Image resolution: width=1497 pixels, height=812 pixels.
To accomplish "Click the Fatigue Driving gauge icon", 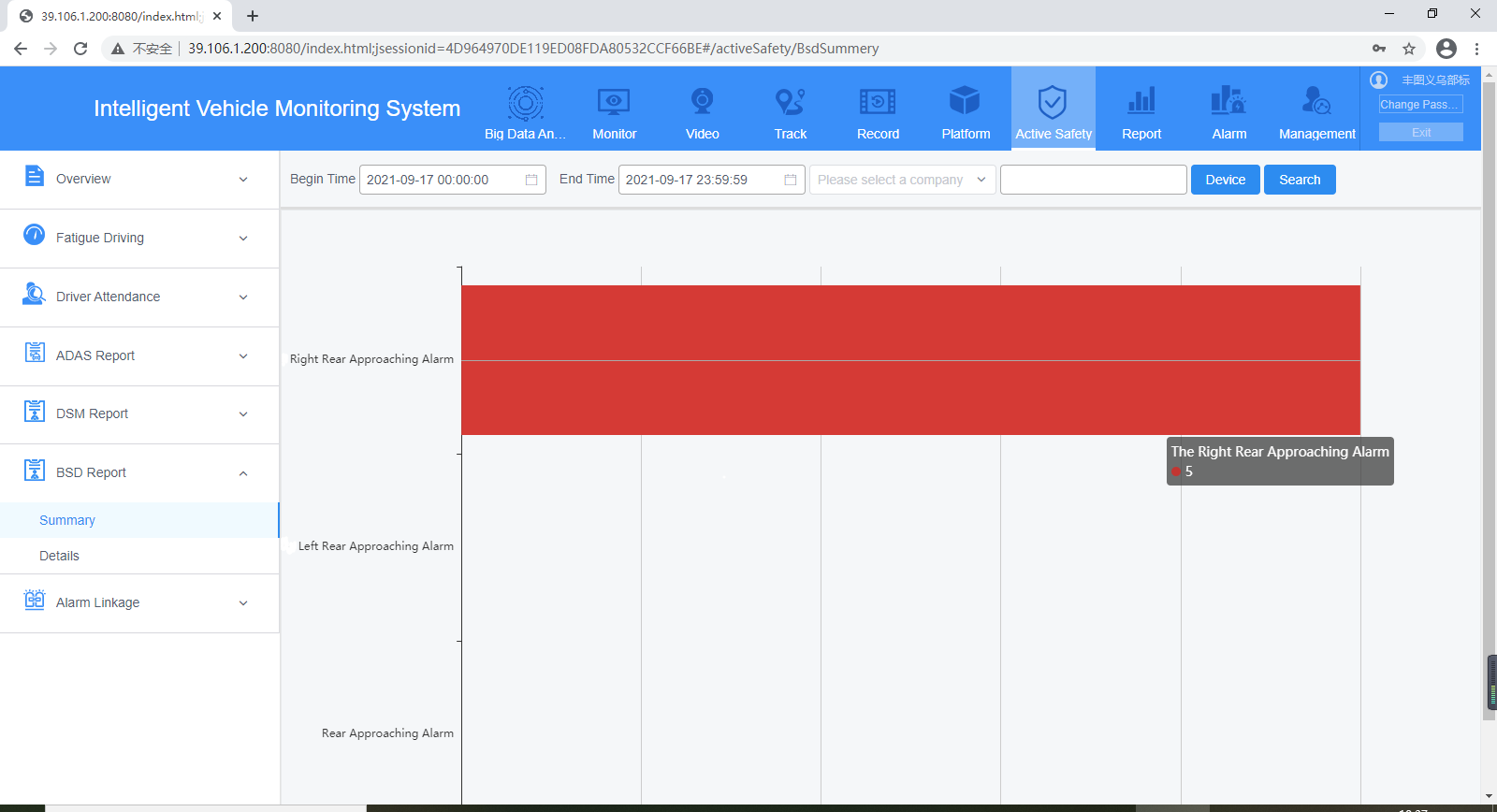I will [x=35, y=235].
